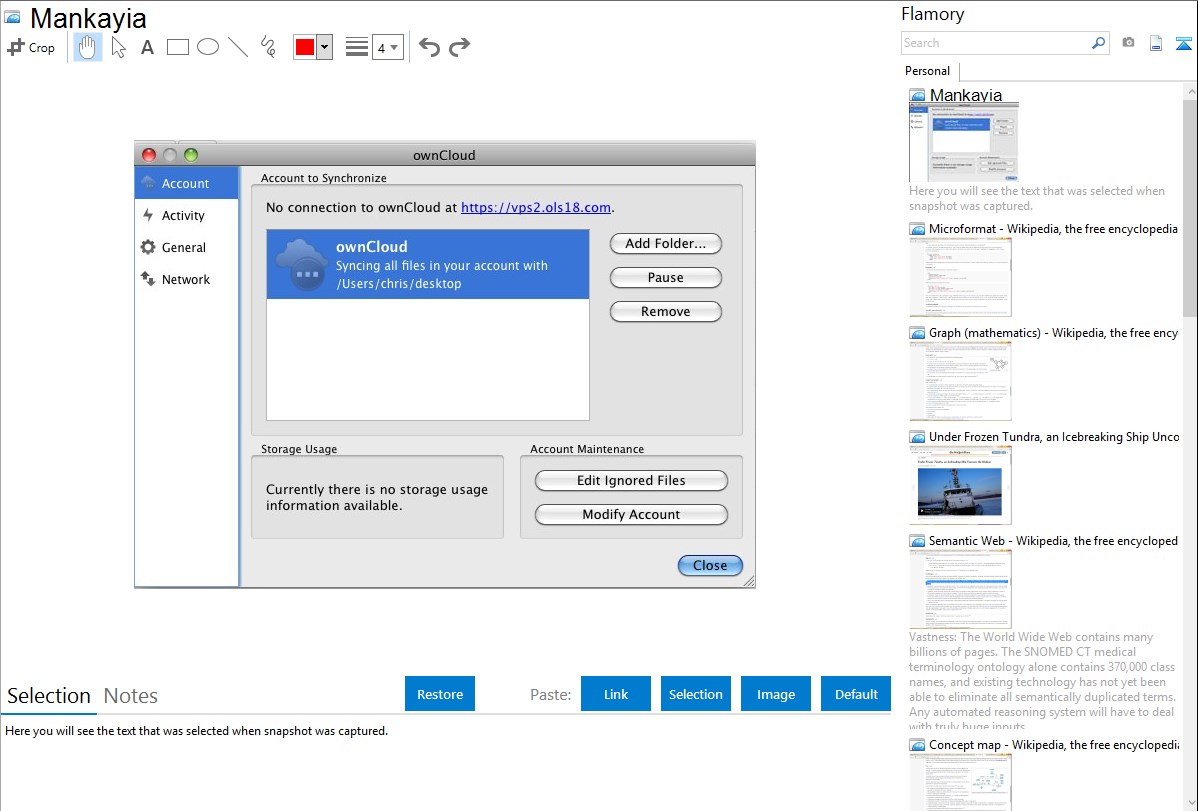Open the icebreaking ship snapshot thumbnail

(960, 485)
